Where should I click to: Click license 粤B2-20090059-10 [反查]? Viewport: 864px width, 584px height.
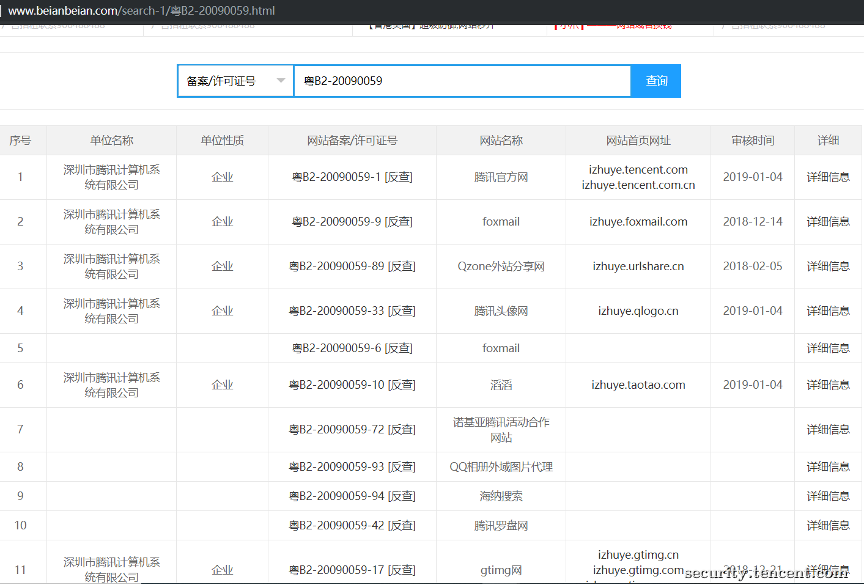(x=352, y=385)
